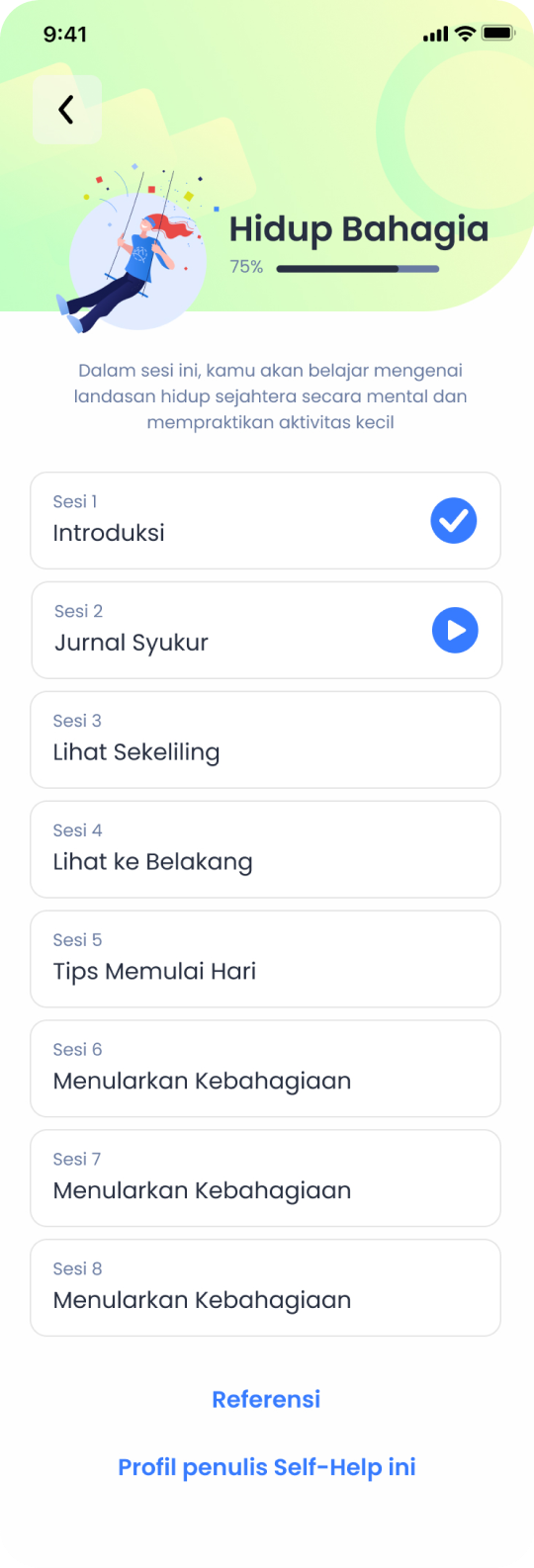Click the cellular signal bars icon

point(435,35)
